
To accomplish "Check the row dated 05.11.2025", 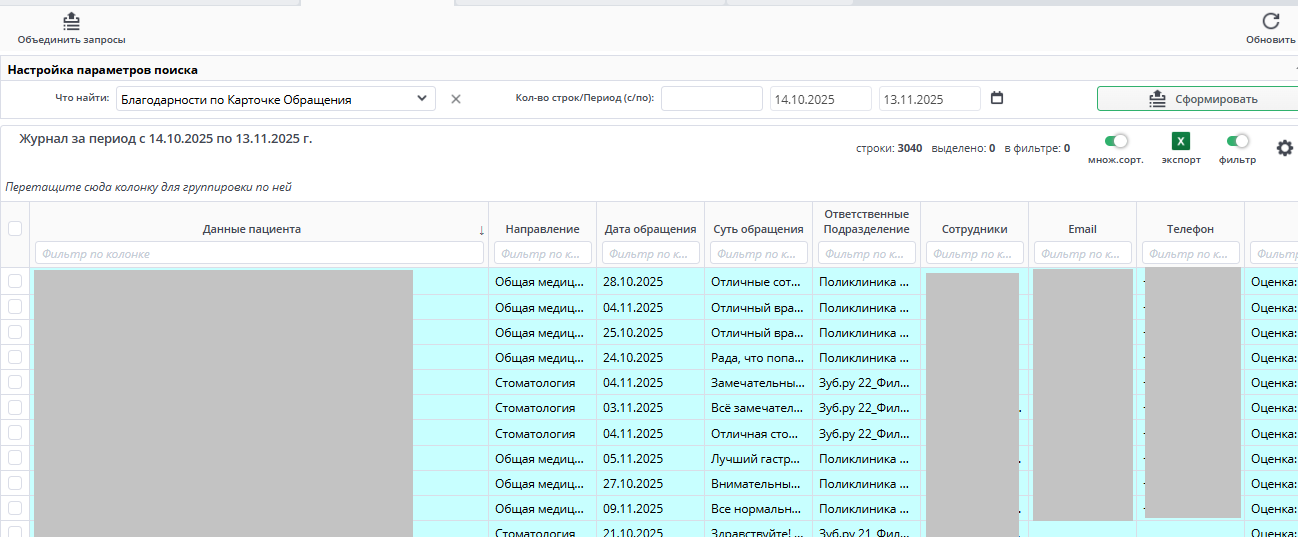I will tap(15, 458).
